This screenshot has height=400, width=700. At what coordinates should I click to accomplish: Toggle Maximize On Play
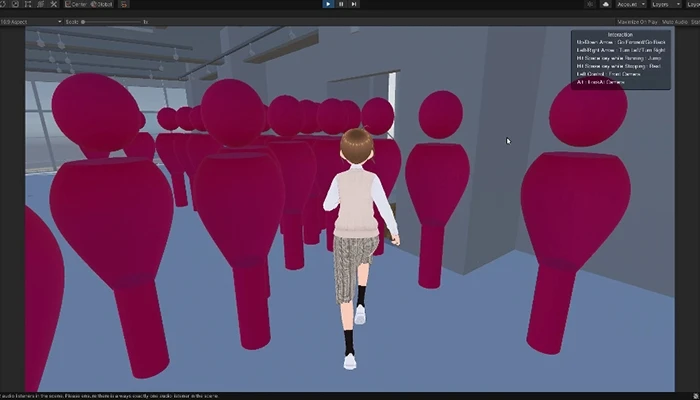point(638,21)
